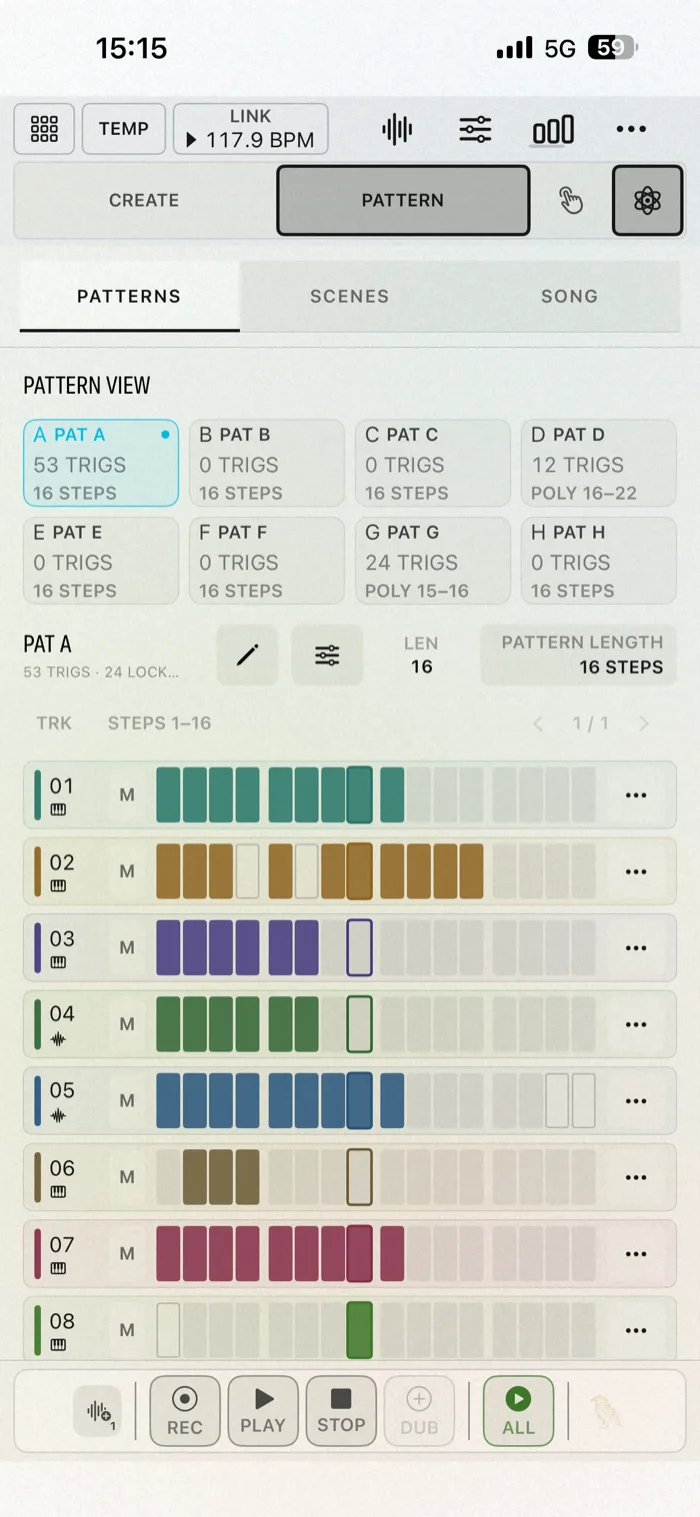Image resolution: width=700 pixels, height=1517 pixels.
Task: Mute track 04
Action: pyautogui.click(x=127, y=1024)
